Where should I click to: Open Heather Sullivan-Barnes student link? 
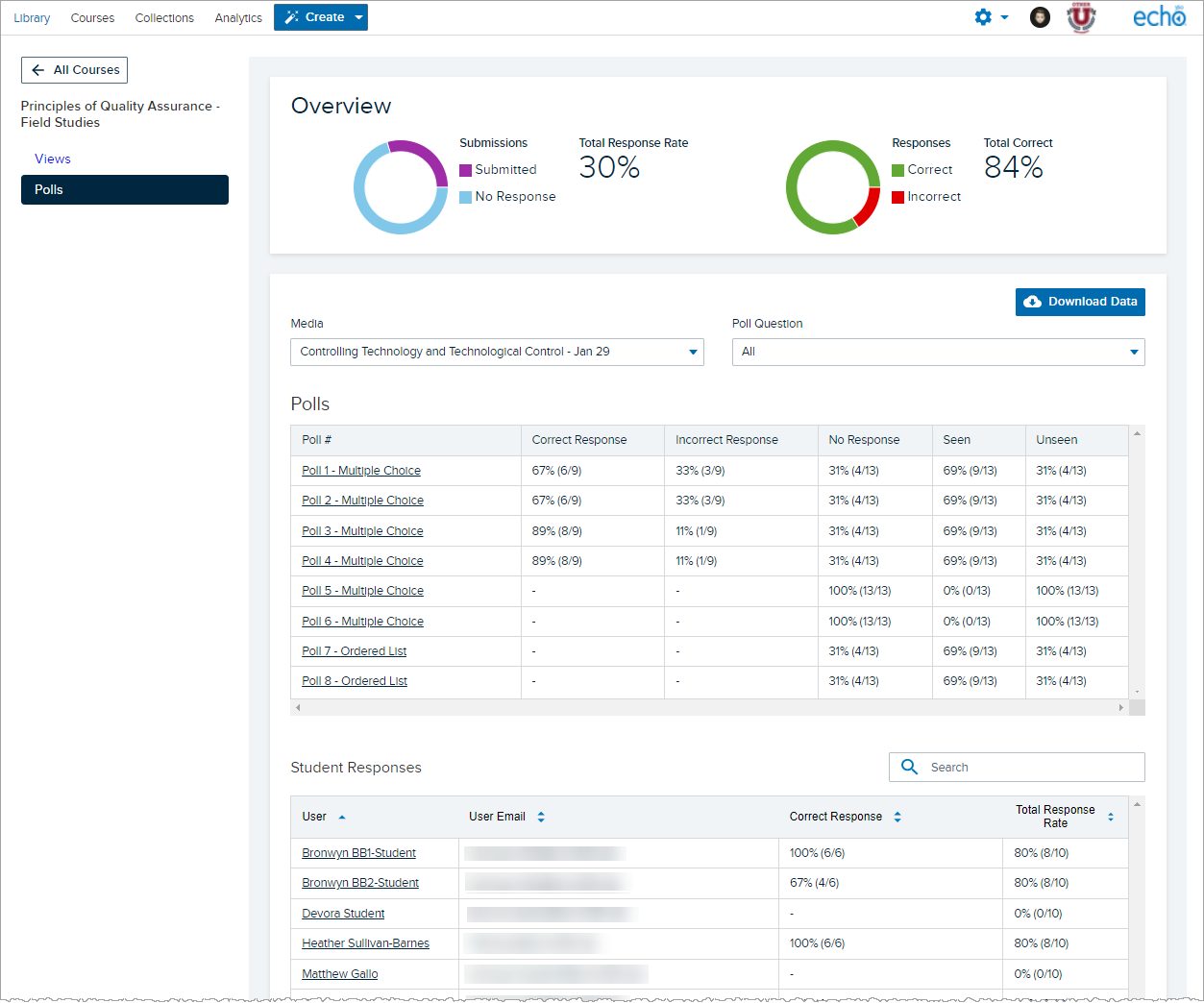coord(365,943)
